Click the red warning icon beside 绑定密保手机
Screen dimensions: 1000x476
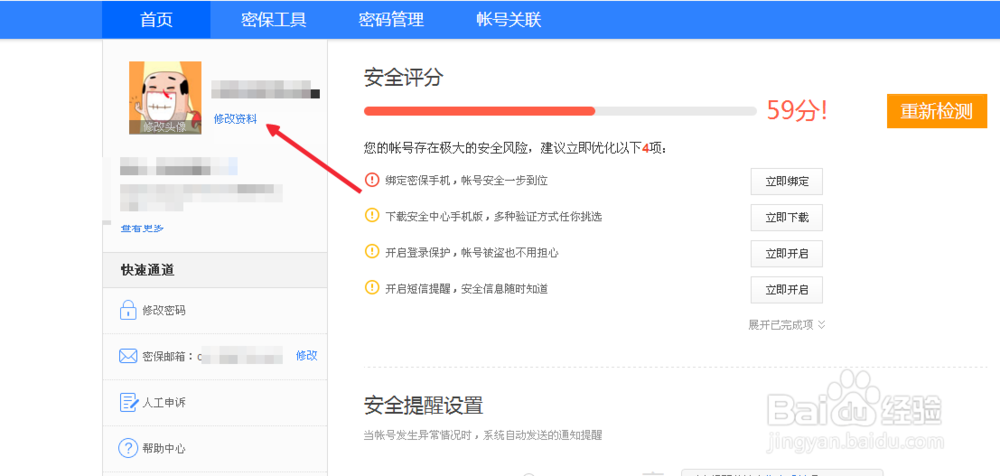372,181
